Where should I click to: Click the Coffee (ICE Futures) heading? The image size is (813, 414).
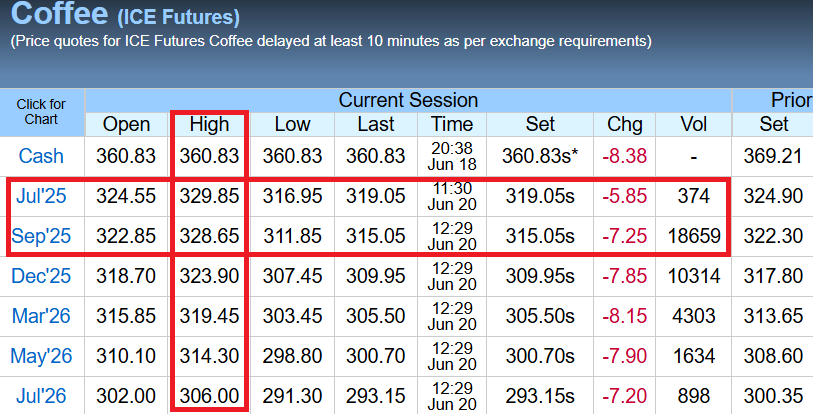[125, 13]
